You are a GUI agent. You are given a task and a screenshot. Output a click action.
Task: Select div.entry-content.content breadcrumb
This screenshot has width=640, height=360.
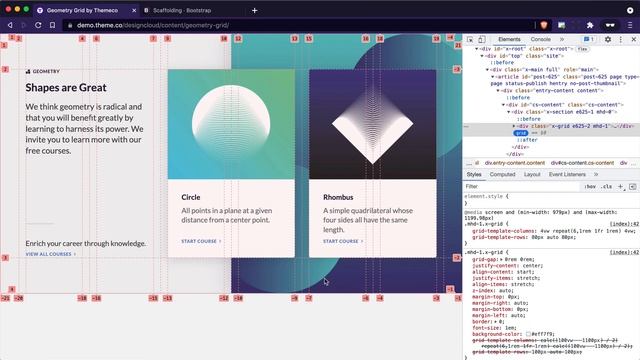click(515, 163)
